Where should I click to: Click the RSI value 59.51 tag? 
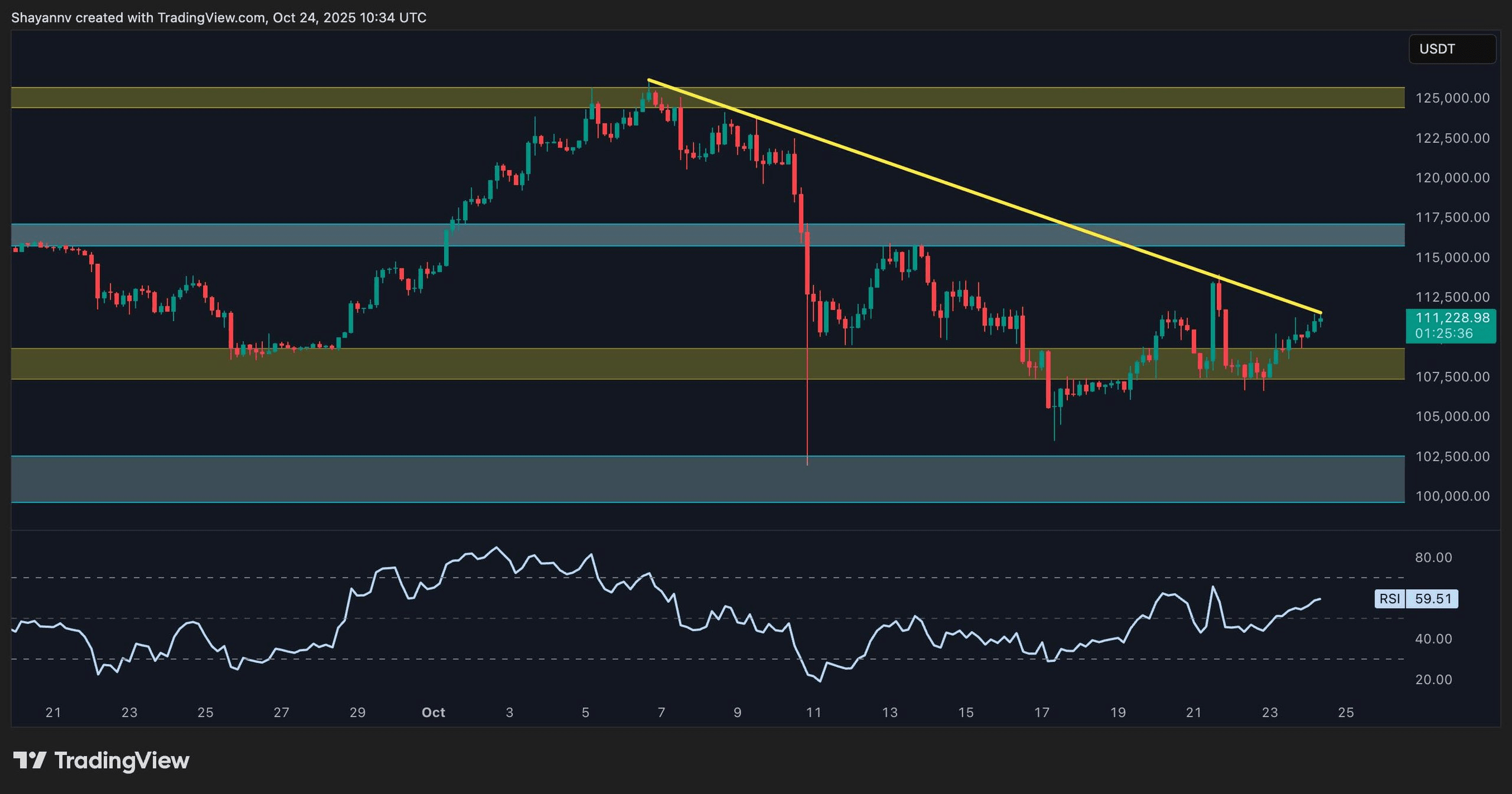(x=1432, y=599)
